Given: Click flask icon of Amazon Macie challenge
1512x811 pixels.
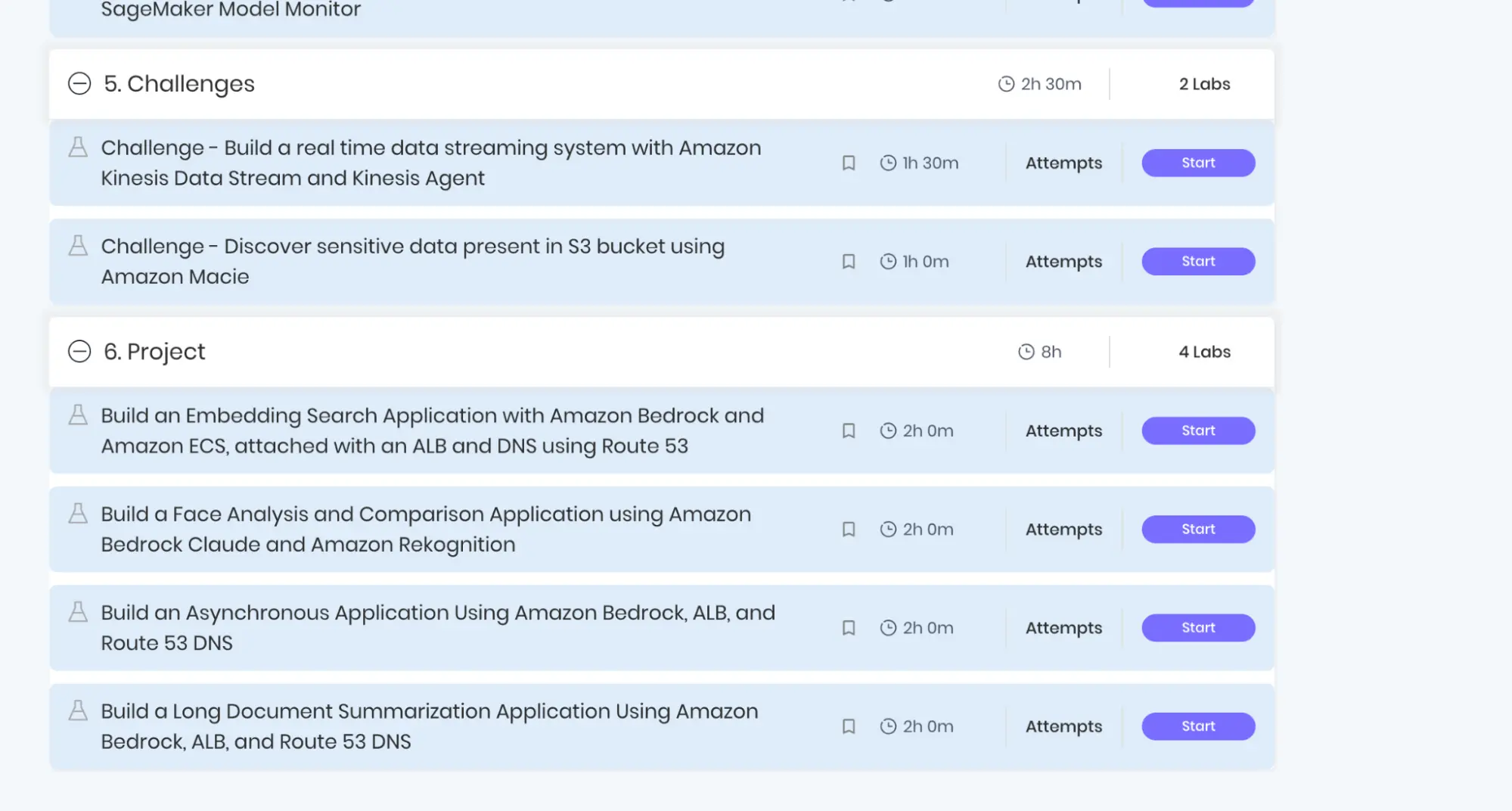Looking at the screenshot, I should pos(78,245).
